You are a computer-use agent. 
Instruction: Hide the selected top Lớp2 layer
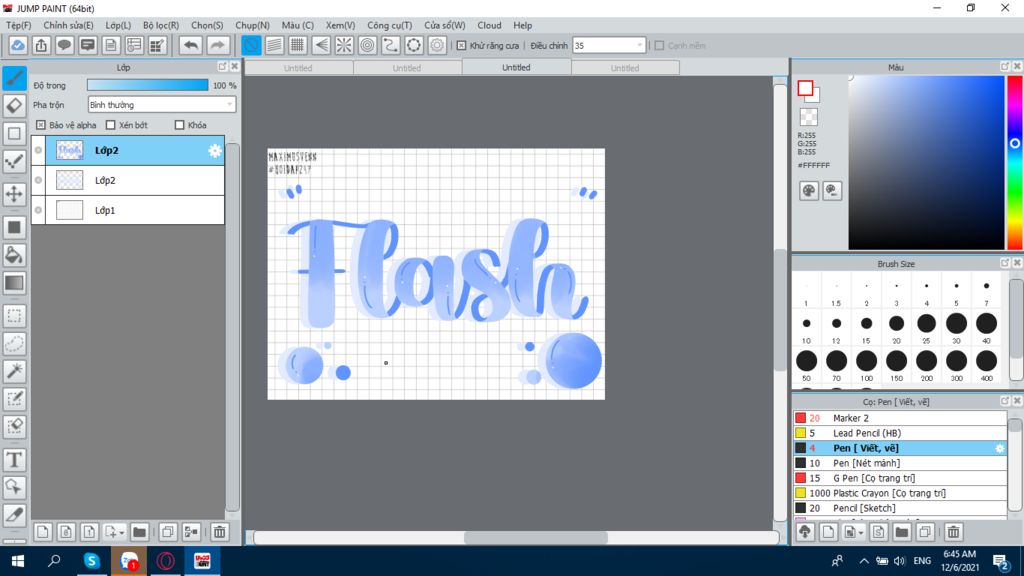point(39,150)
